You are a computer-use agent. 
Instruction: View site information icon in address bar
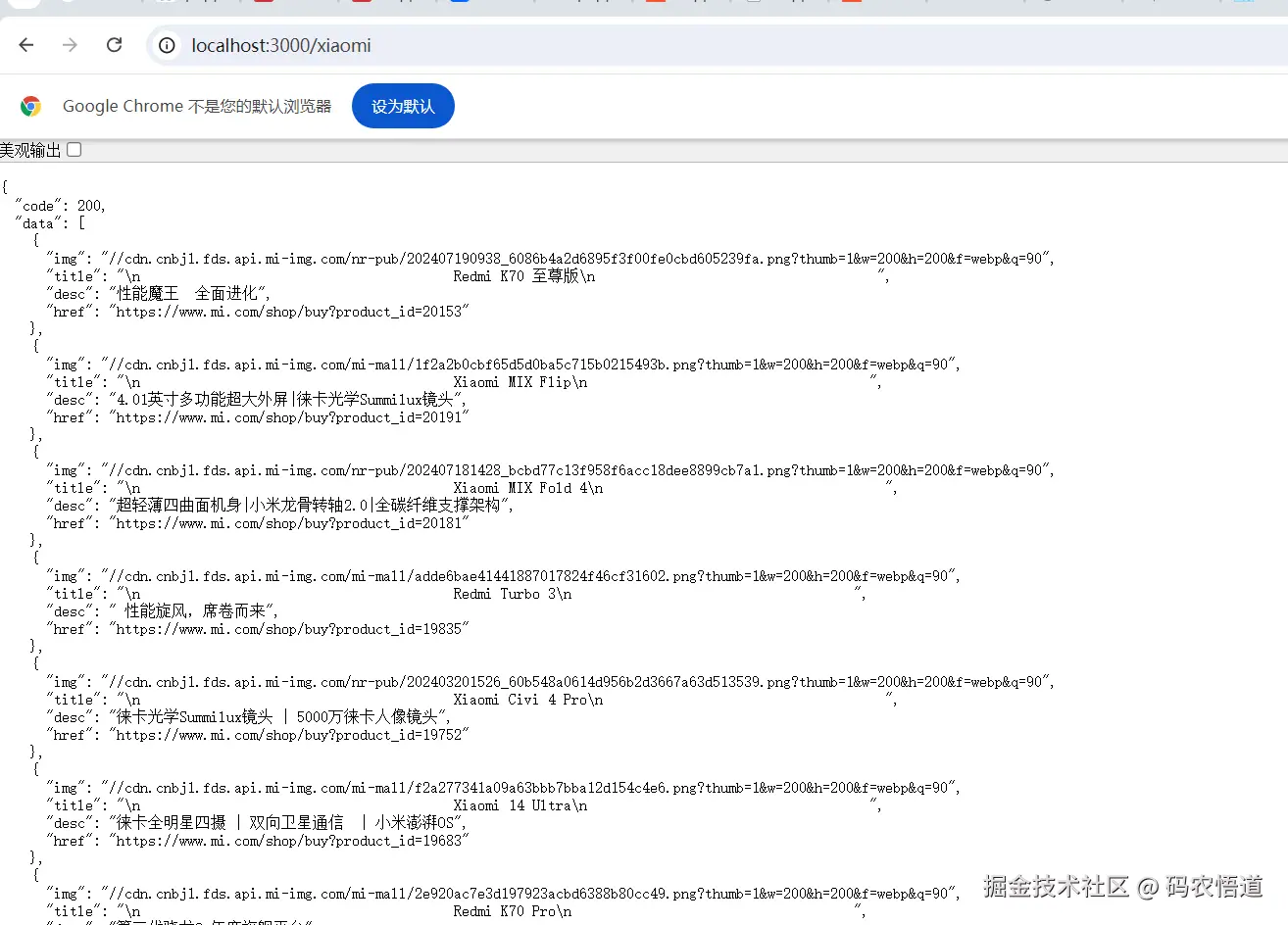tap(168, 45)
